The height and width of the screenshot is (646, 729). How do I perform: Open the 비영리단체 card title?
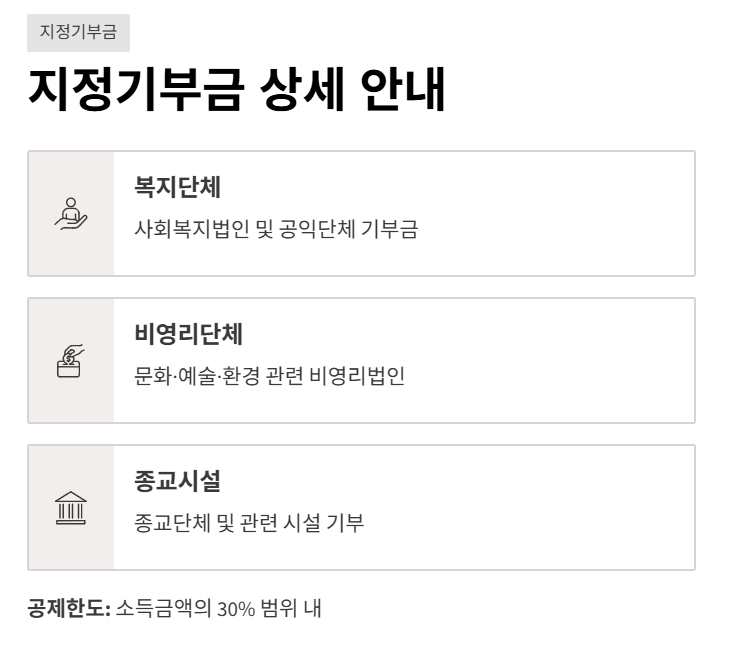pyautogui.click(x=188, y=334)
